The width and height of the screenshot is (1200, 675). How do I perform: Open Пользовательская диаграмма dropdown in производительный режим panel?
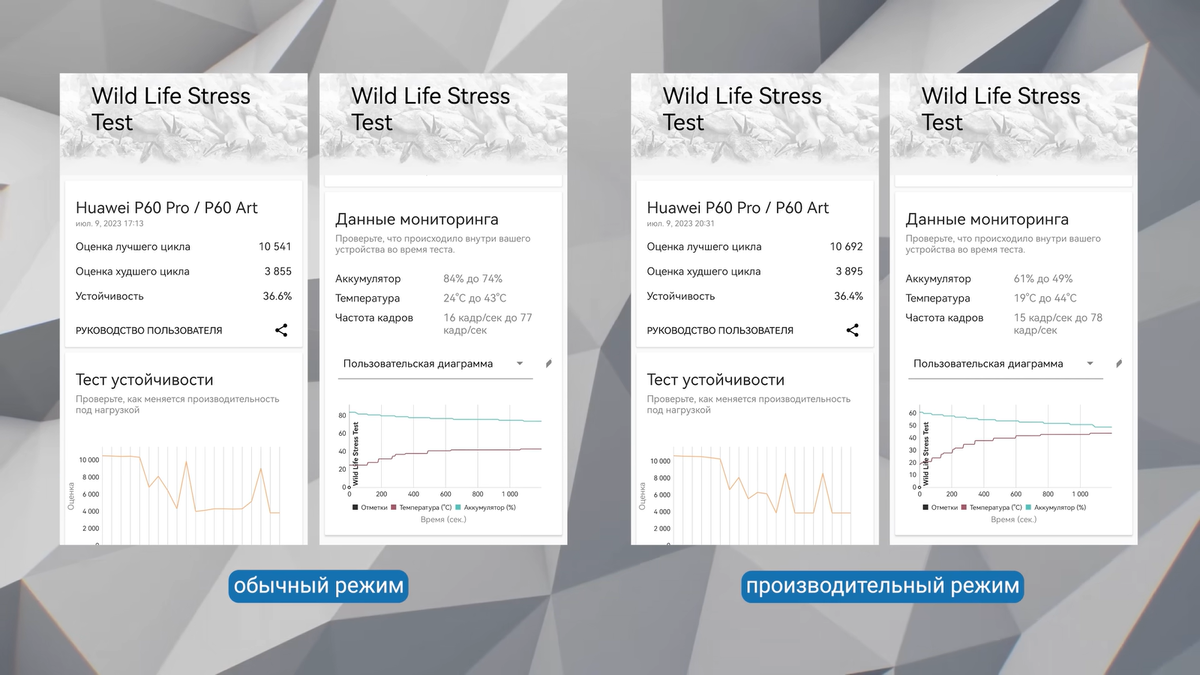point(1004,364)
